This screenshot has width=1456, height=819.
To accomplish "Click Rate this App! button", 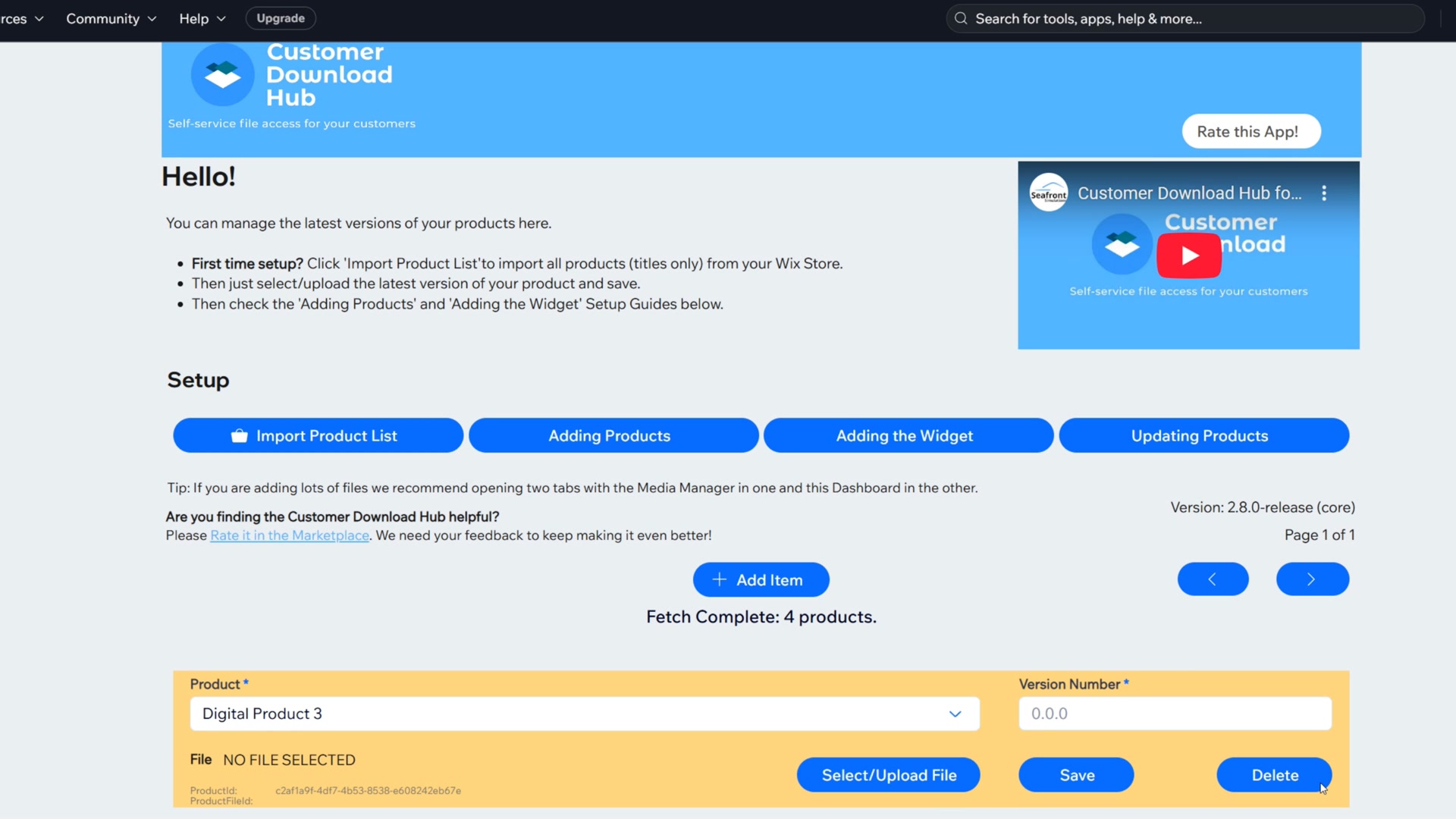I will click(x=1251, y=132).
